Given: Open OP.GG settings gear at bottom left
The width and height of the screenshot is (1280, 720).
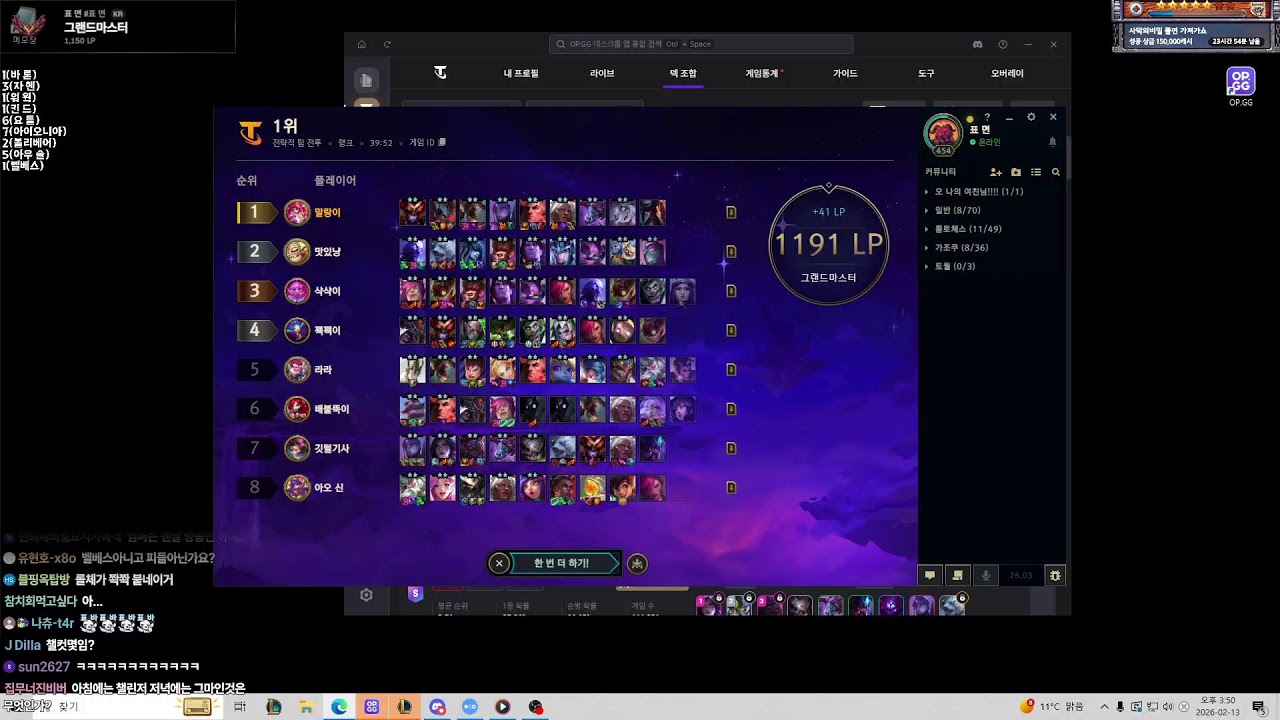Looking at the screenshot, I should [366, 595].
